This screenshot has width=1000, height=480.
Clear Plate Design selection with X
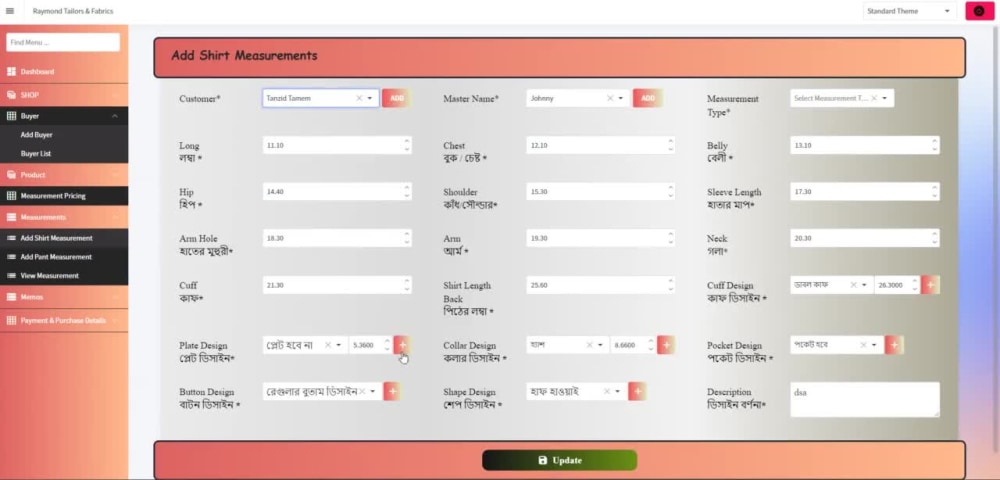point(328,345)
